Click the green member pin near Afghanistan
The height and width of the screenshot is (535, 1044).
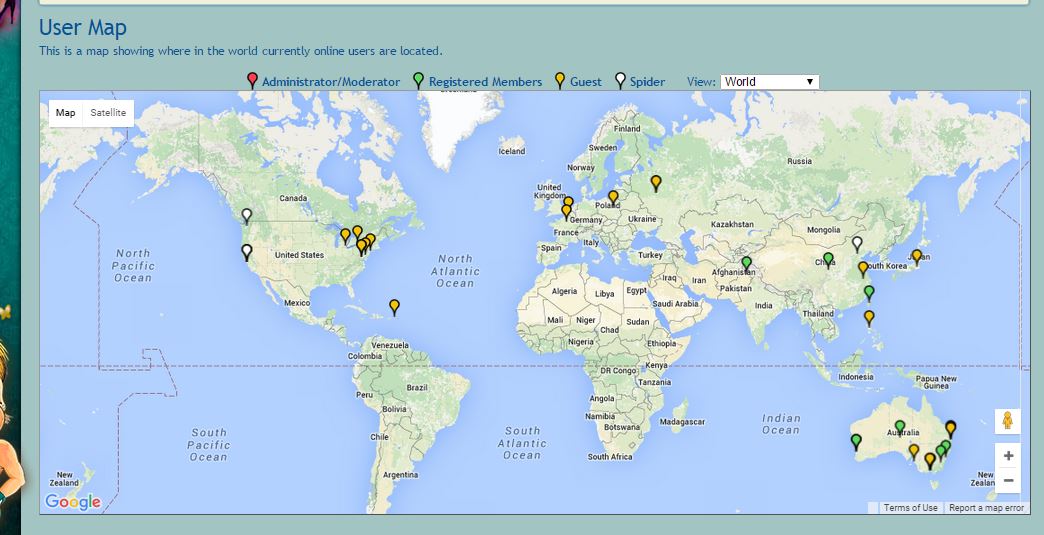746,263
